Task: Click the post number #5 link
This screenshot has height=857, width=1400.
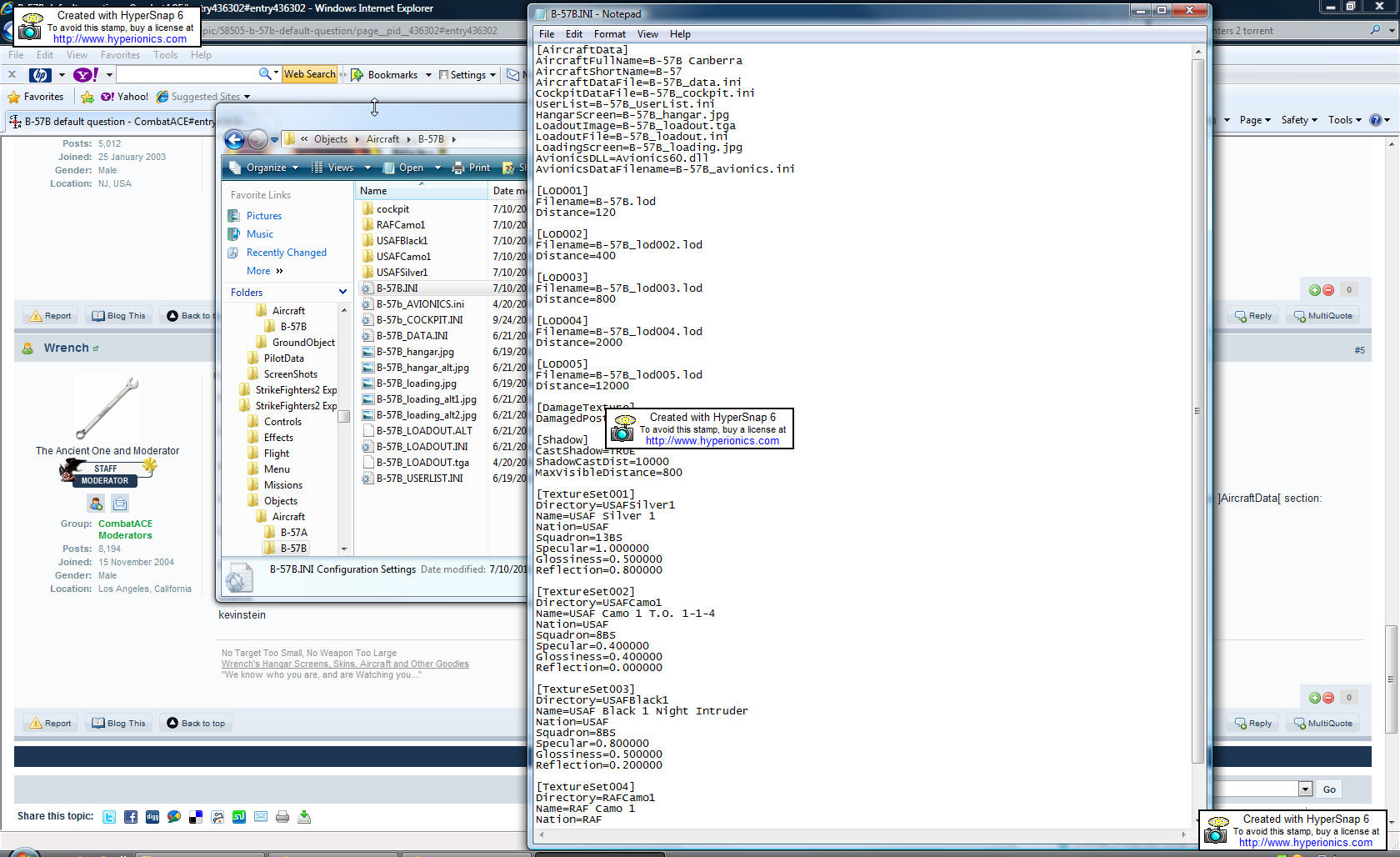Action: (x=1359, y=350)
